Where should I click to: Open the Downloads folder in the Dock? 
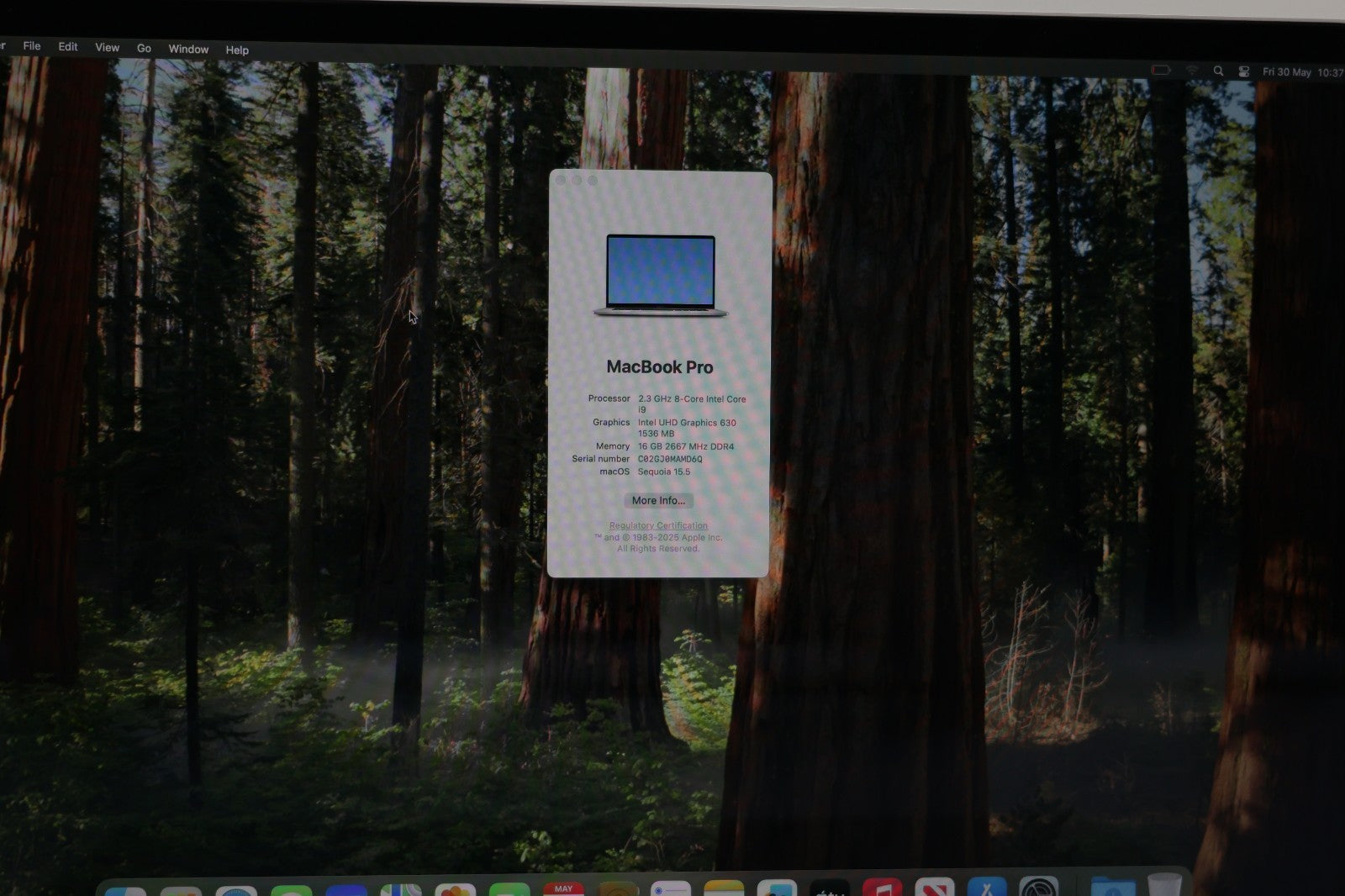(1113, 886)
